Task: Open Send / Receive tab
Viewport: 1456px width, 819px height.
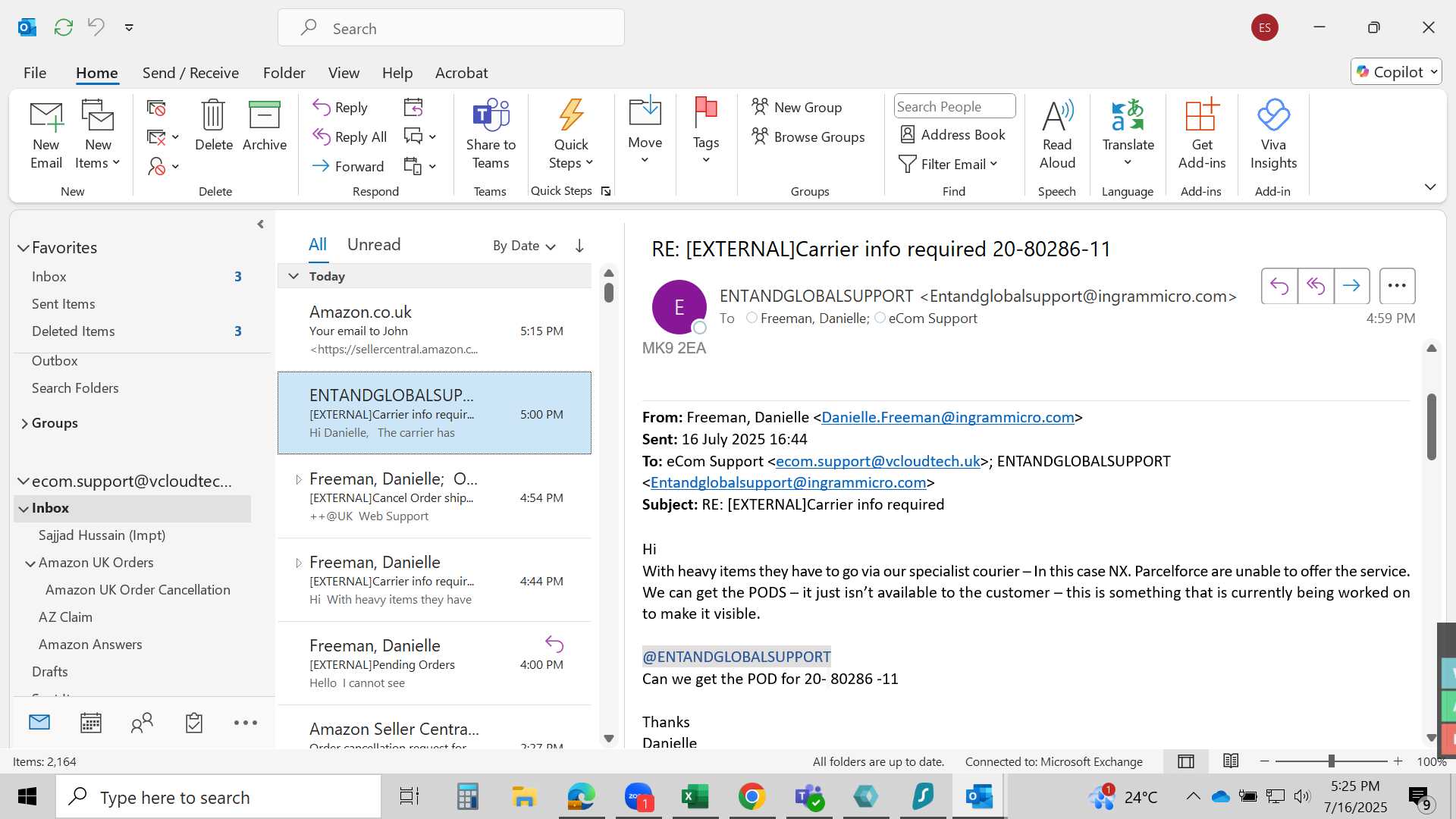Action: [x=190, y=73]
